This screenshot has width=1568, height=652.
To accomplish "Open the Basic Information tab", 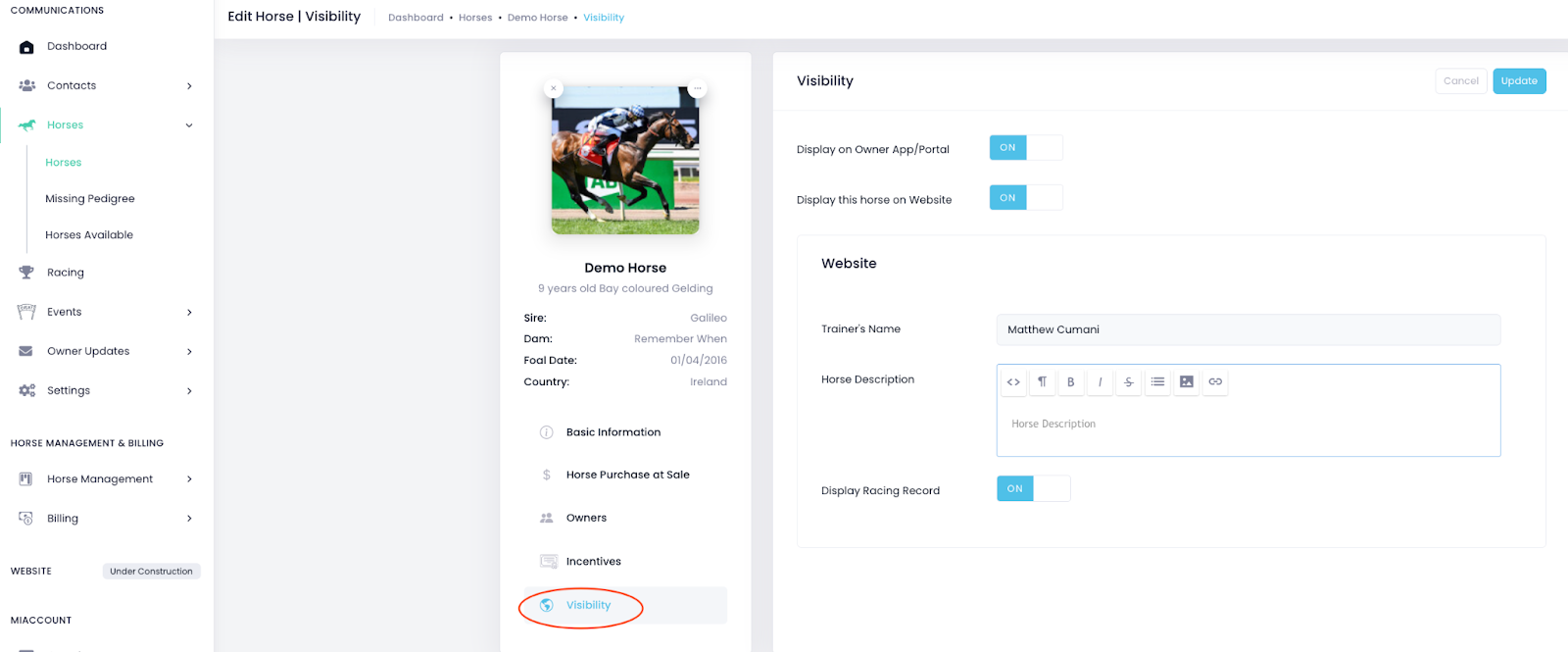I will [x=612, y=432].
